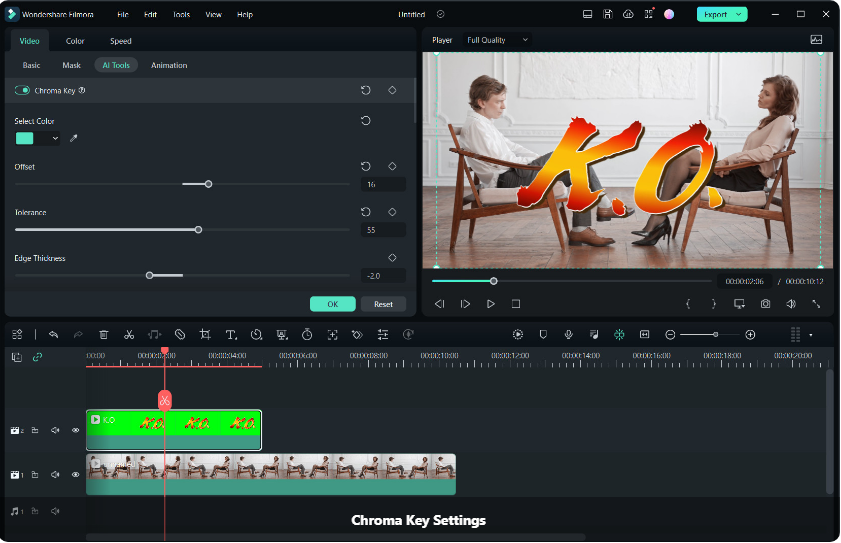The height and width of the screenshot is (543, 841).
Task: Open the Full Quality dropdown
Action: (497, 40)
